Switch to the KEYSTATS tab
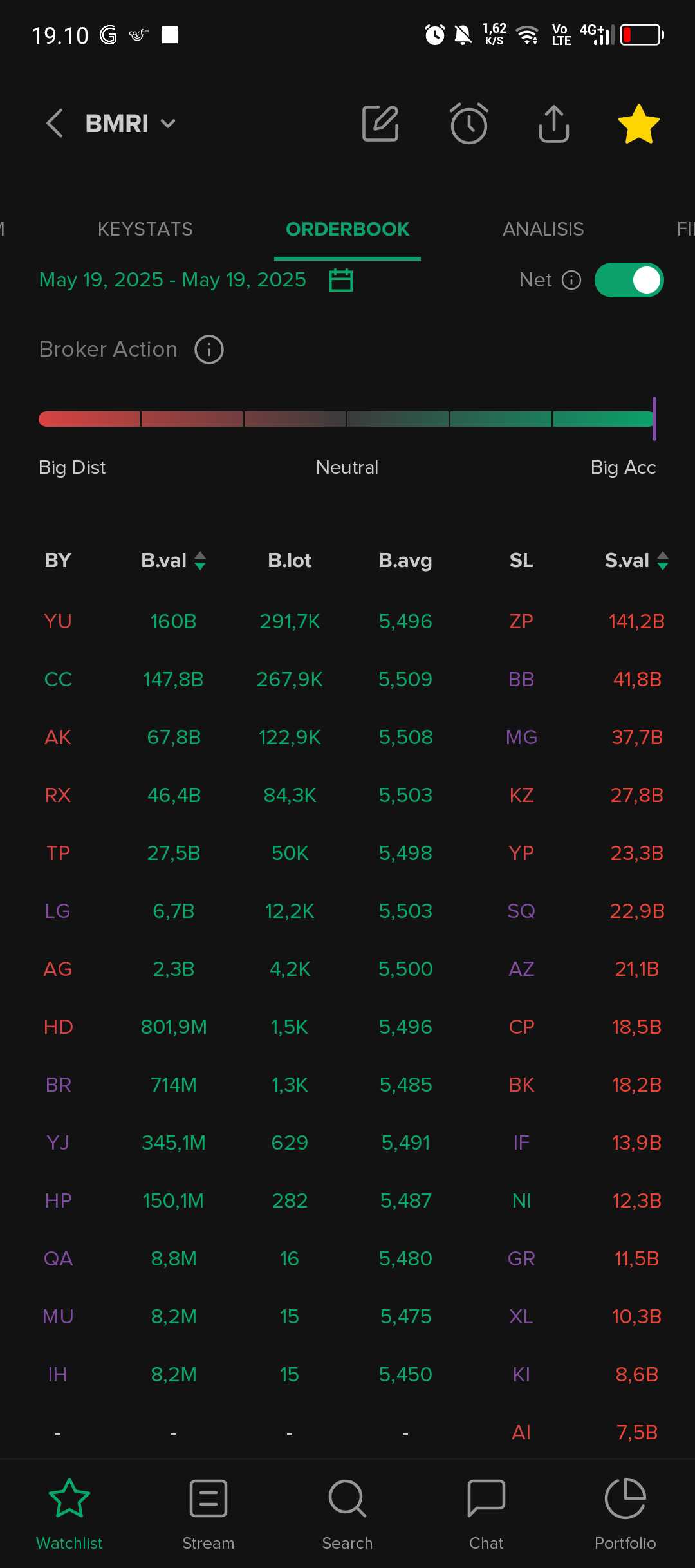The width and height of the screenshot is (695, 1568). (x=145, y=229)
